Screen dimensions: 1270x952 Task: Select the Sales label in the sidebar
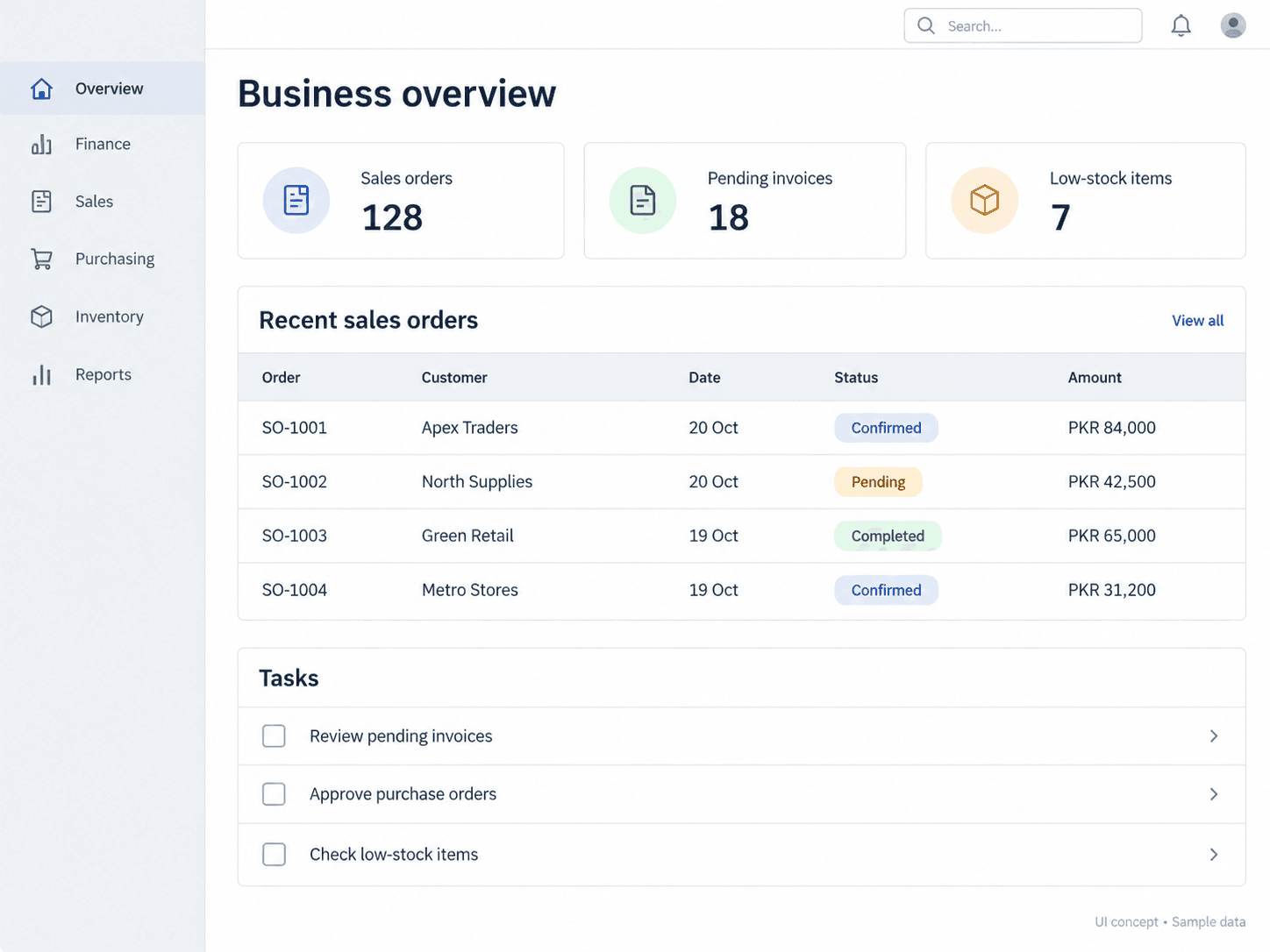pyautogui.click(x=94, y=202)
